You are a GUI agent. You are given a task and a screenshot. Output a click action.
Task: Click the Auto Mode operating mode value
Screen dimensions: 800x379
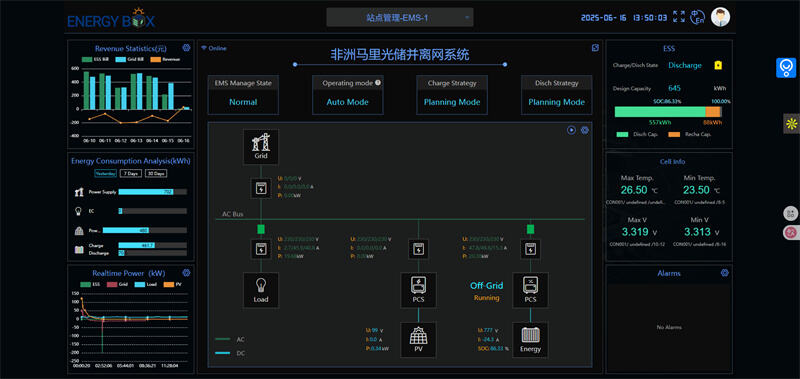(x=347, y=102)
